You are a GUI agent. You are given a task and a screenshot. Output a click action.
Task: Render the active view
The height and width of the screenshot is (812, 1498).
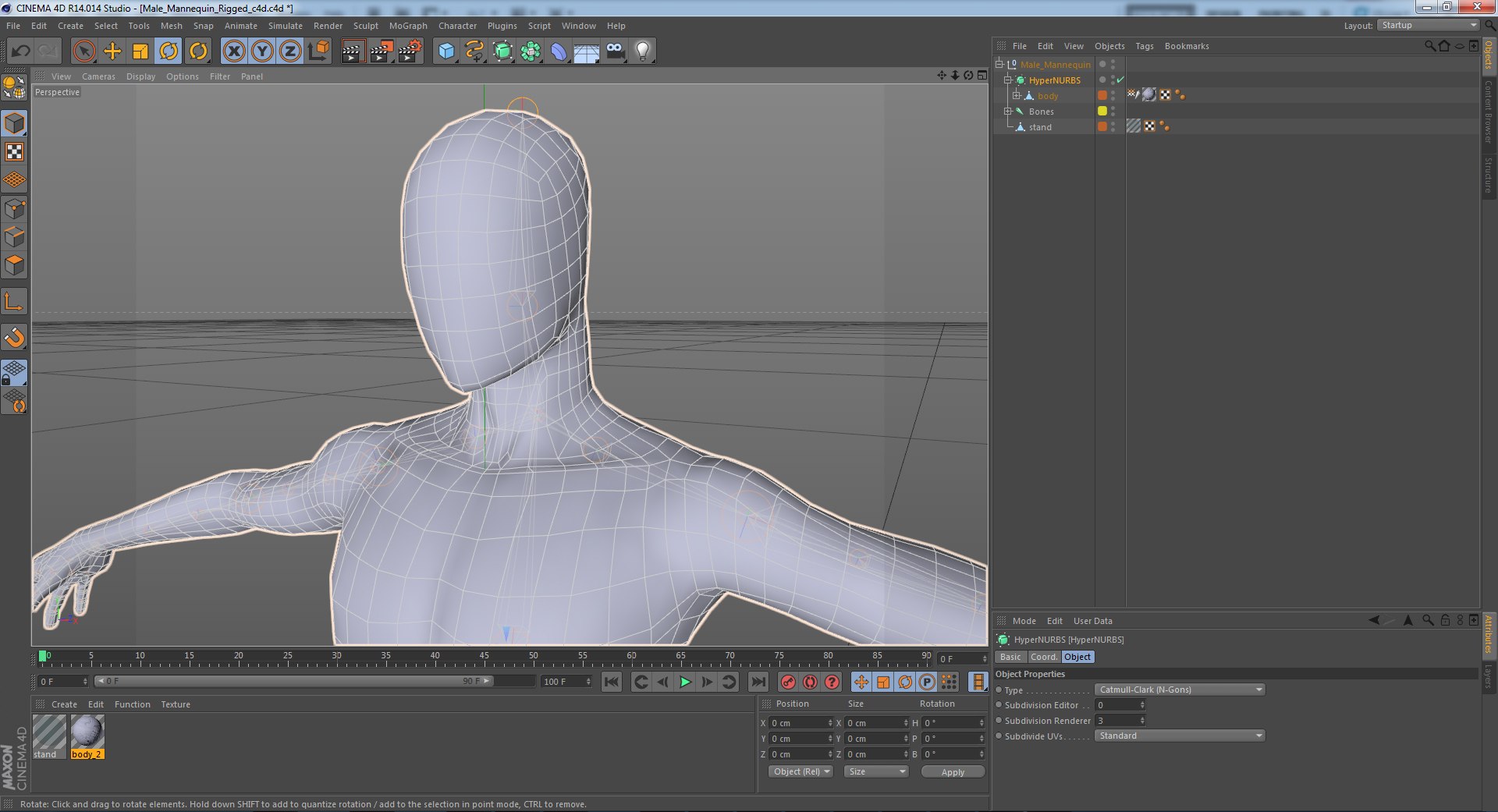tap(353, 51)
